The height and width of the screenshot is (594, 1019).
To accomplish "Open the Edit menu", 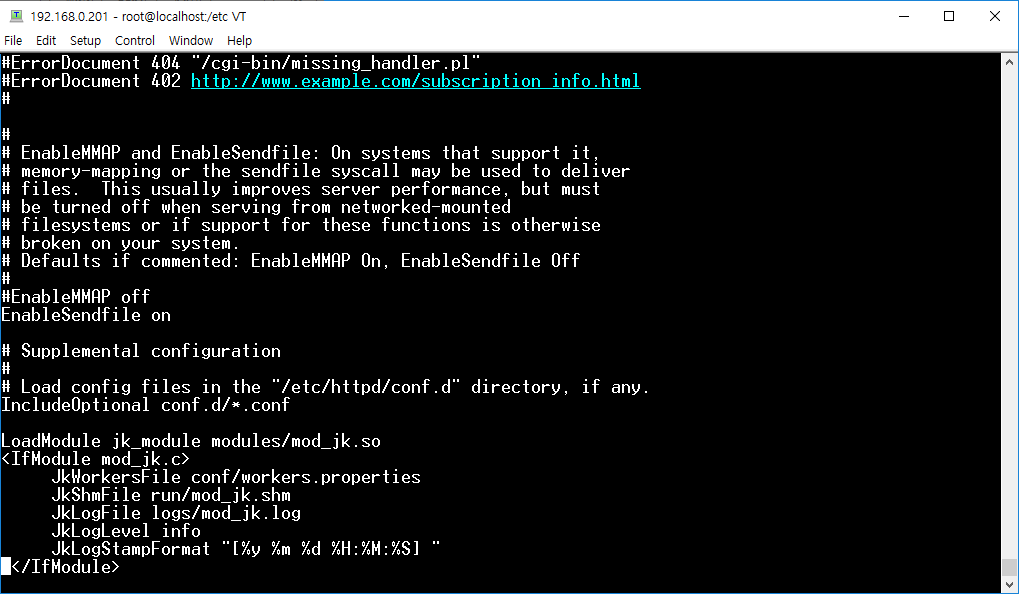I will pos(45,40).
